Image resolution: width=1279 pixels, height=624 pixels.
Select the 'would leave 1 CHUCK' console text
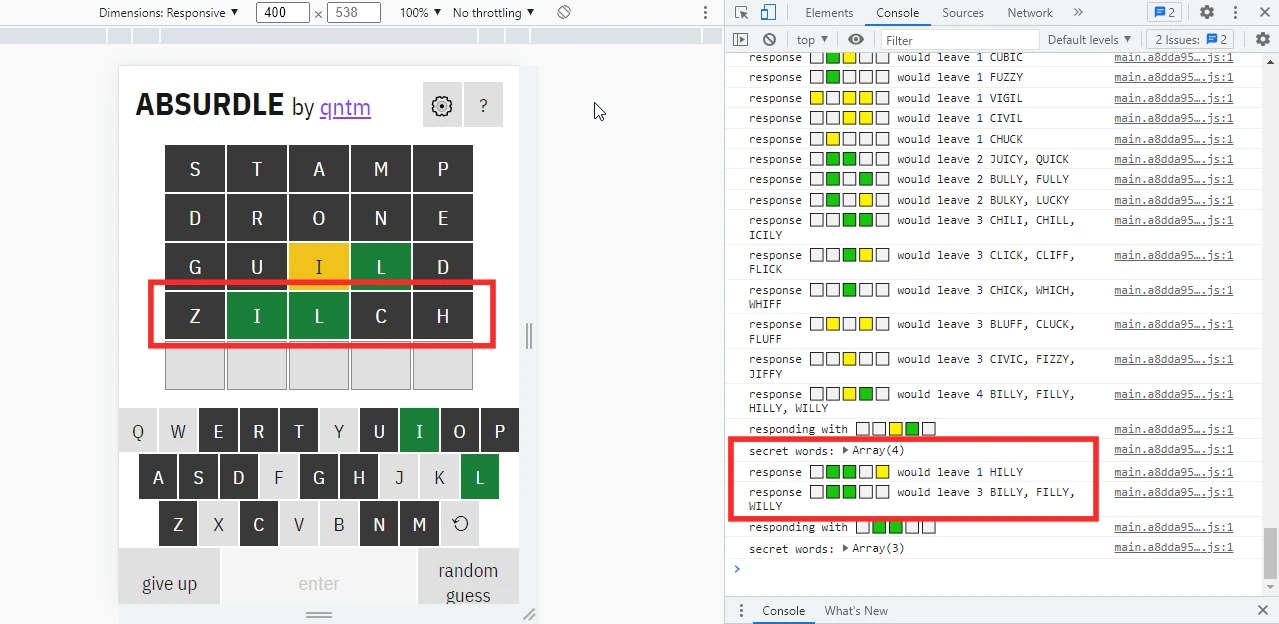click(960, 139)
